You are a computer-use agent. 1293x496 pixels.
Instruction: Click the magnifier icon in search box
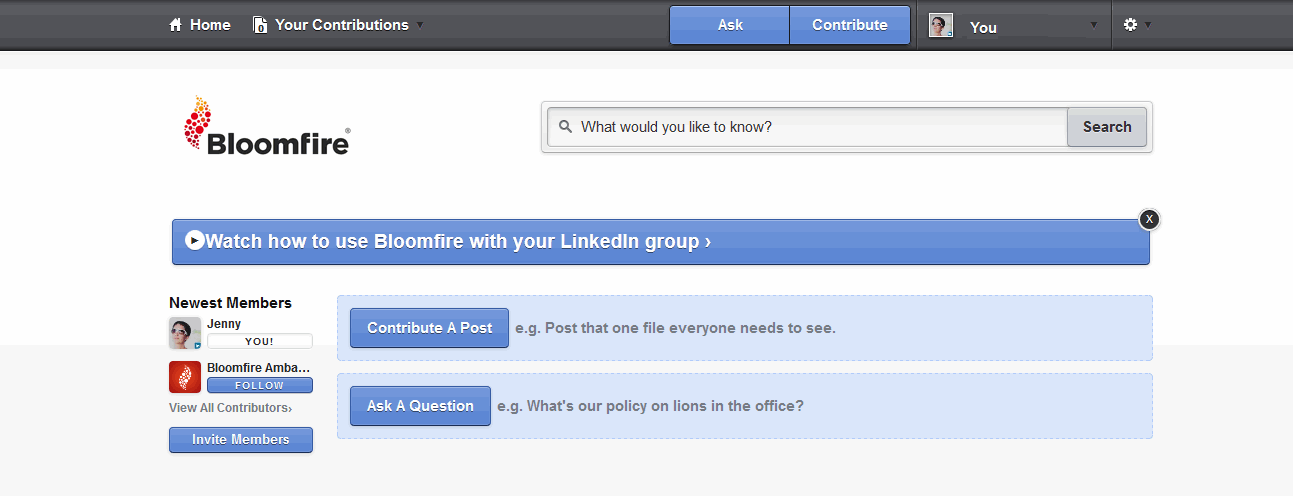565,127
